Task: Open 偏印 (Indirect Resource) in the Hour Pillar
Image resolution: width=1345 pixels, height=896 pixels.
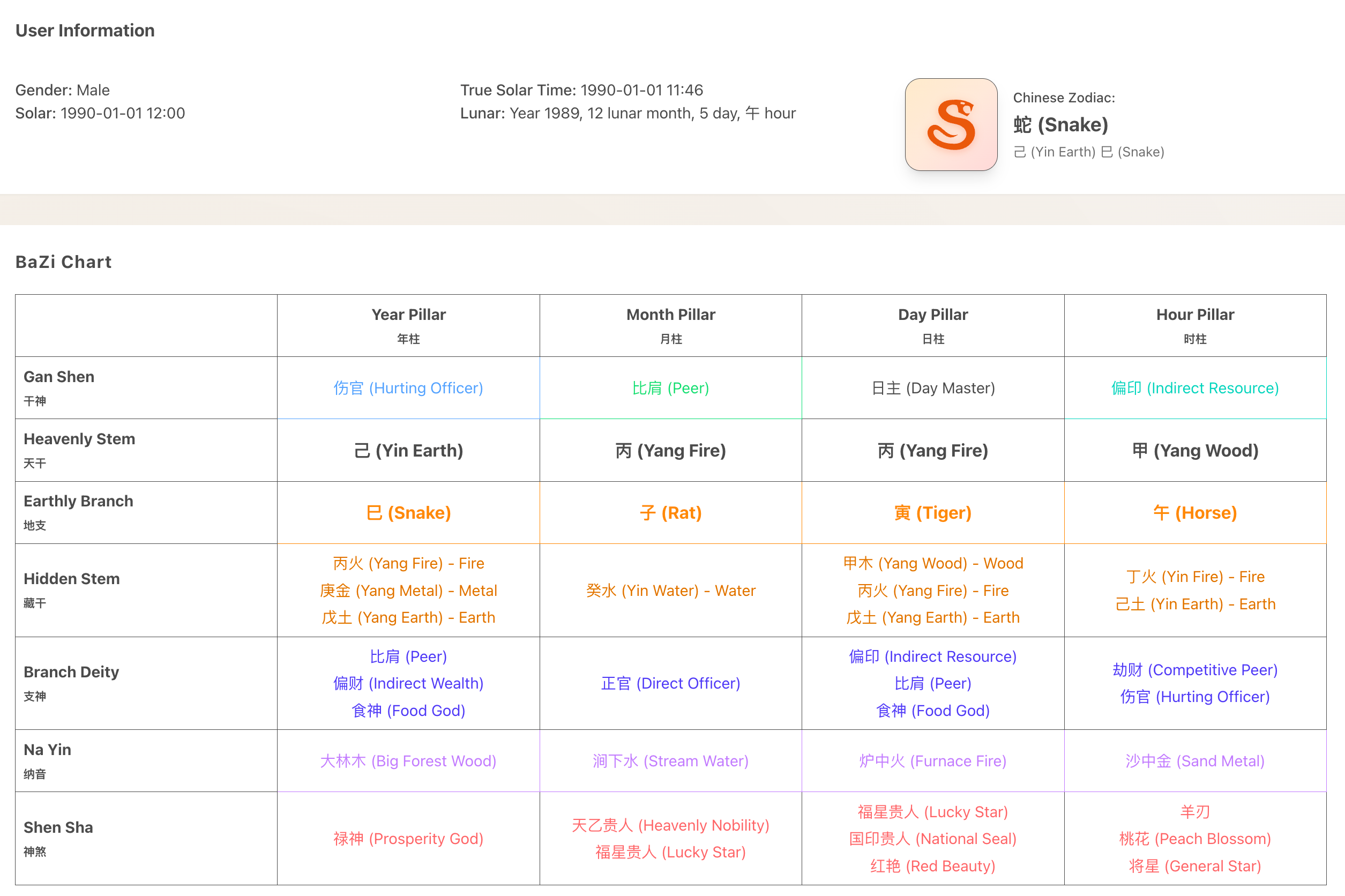Action: pyautogui.click(x=1195, y=388)
